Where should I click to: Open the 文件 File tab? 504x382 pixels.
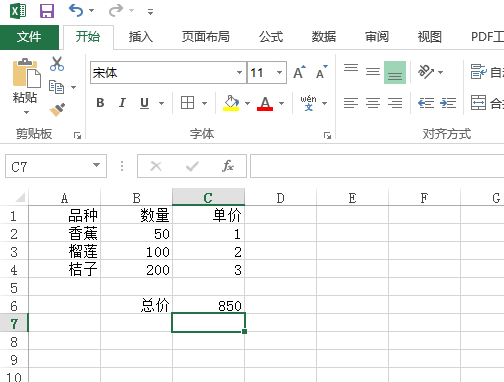point(29,37)
